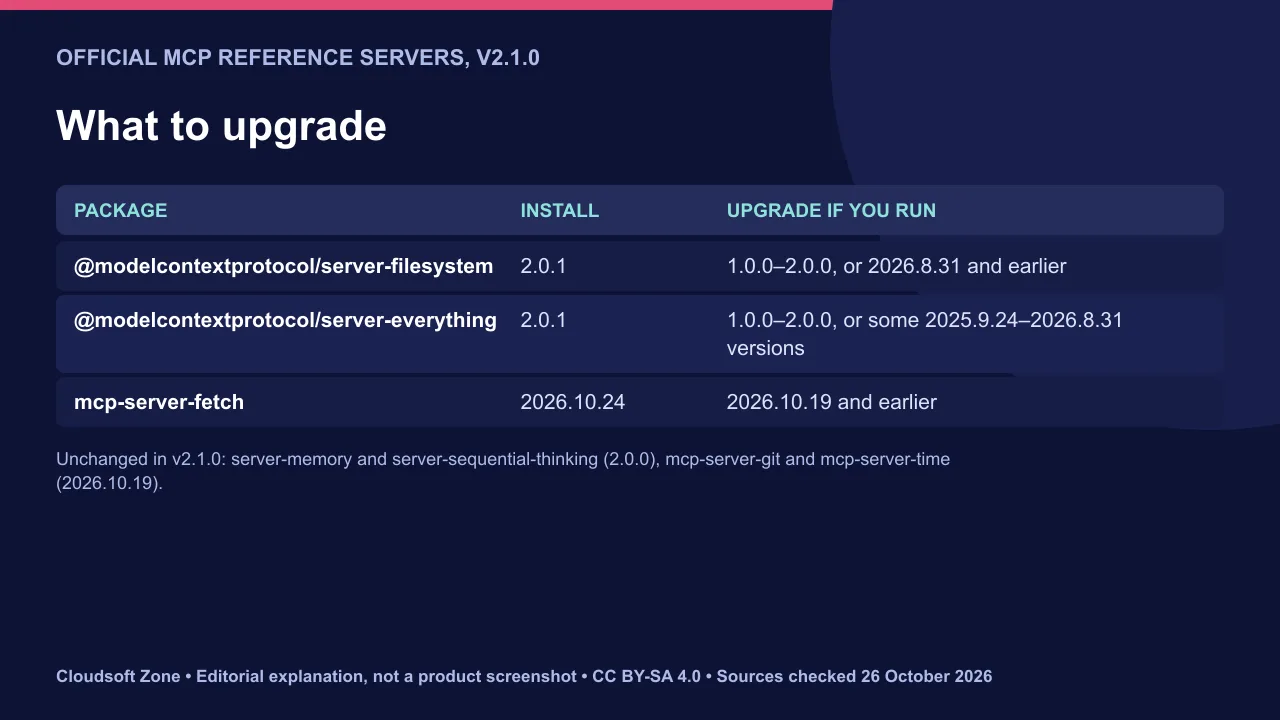Select the '2026.10.19 and earlier' cell
The image size is (1280, 720).
tap(832, 402)
